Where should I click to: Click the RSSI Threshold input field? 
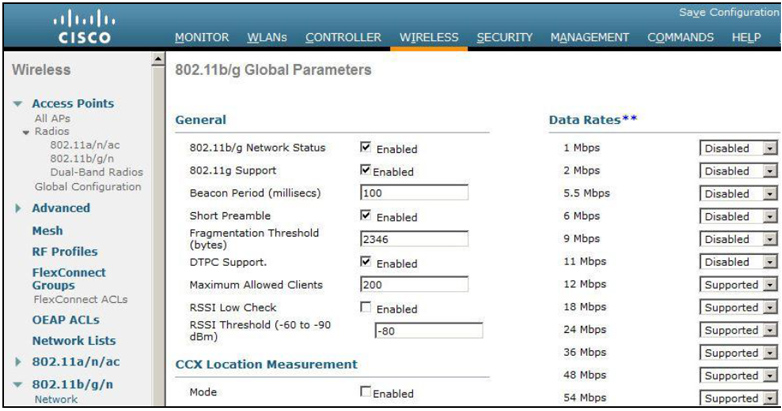(x=428, y=331)
